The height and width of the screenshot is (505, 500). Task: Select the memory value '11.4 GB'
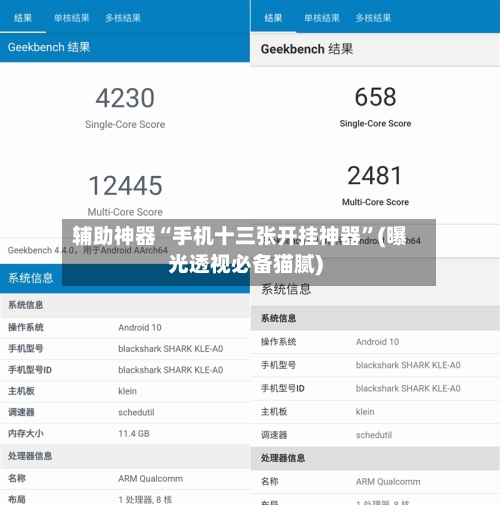134,433
